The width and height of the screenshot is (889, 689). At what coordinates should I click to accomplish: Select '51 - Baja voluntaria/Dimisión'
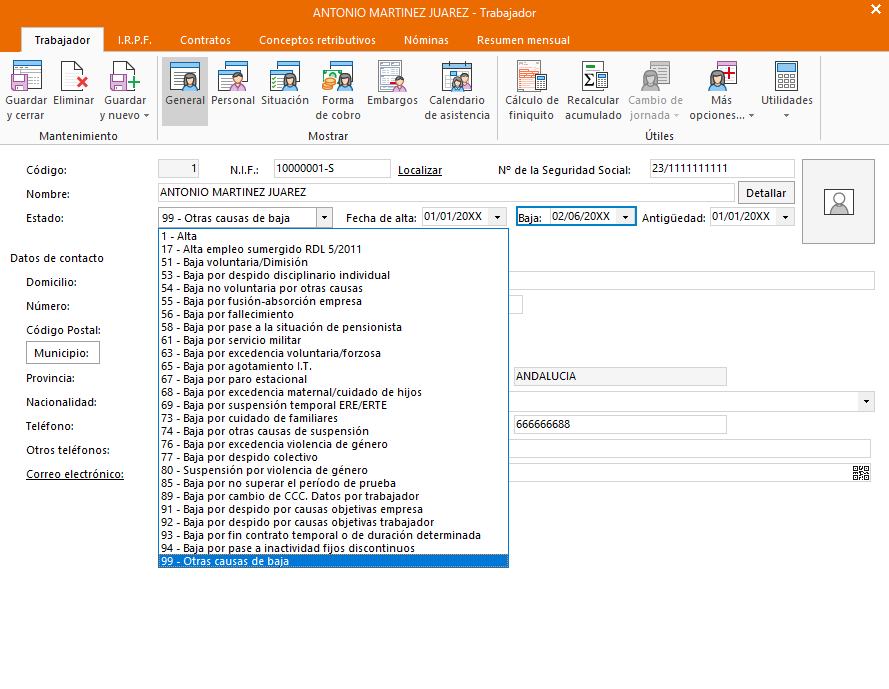[x=333, y=262]
